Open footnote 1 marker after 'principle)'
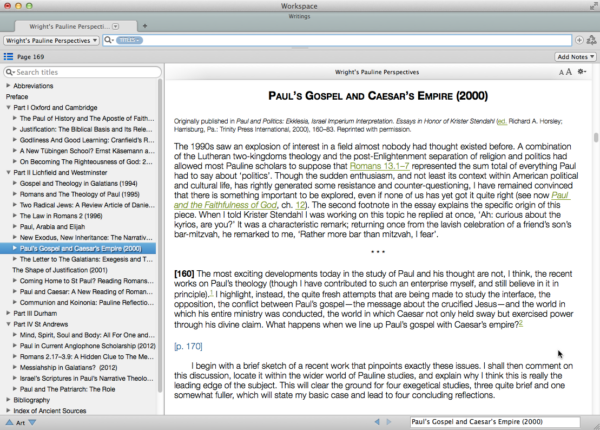Image resolution: width=600 pixels, height=430 pixels. tap(211, 293)
